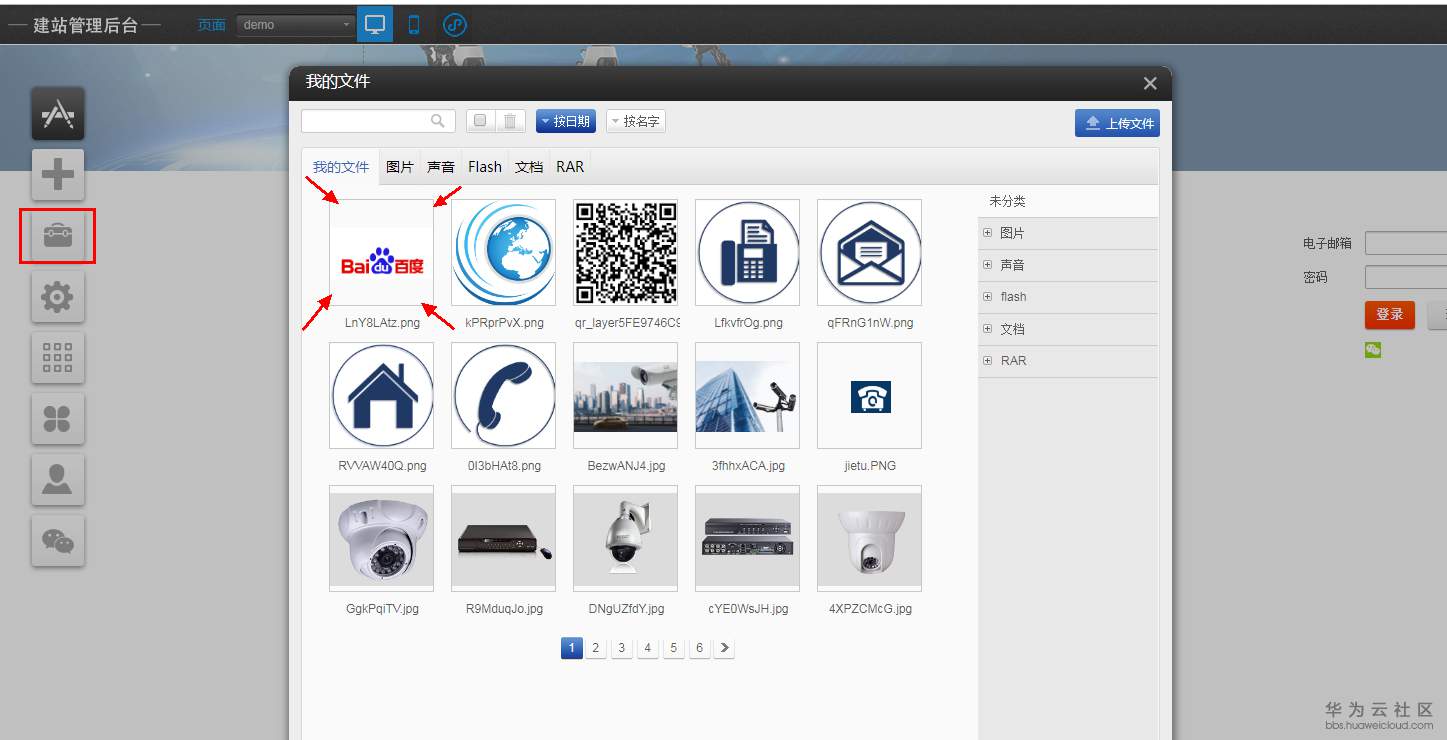The image size is (1447, 740).
Task: Select the Baidu logo LnY8LAtz.png thumbnail
Action: pyautogui.click(x=381, y=252)
